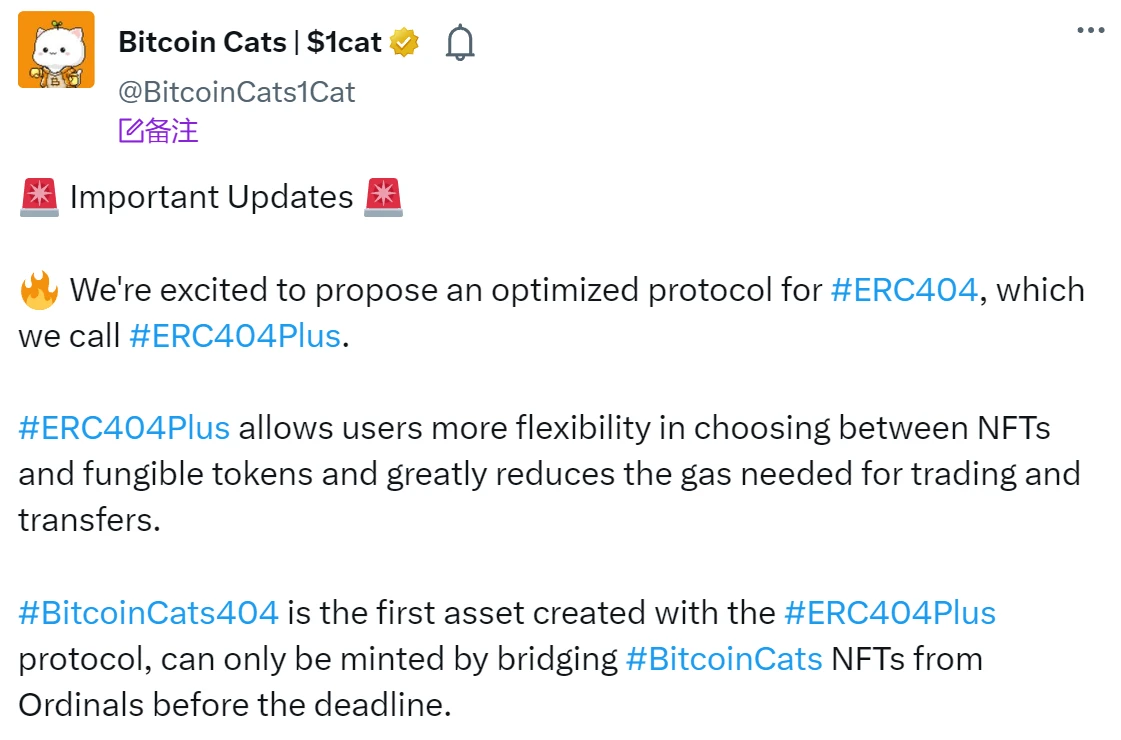Image resolution: width=1121 pixels, height=740 pixels.
Task: Click the gold verified badge icon
Action: (x=403, y=42)
